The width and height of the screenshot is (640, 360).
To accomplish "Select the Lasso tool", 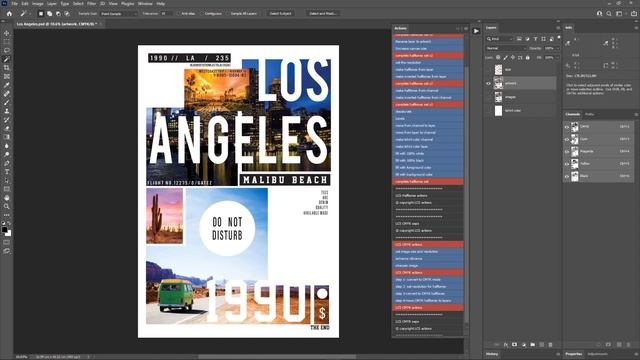I will 7,51.
